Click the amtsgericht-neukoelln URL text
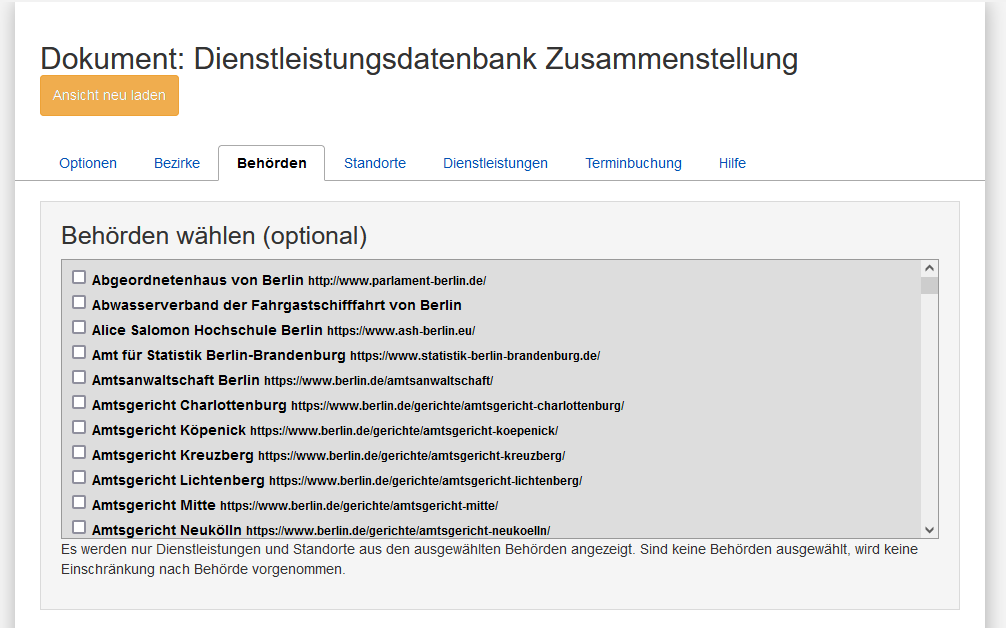1006x628 pixels. point(398,531)
